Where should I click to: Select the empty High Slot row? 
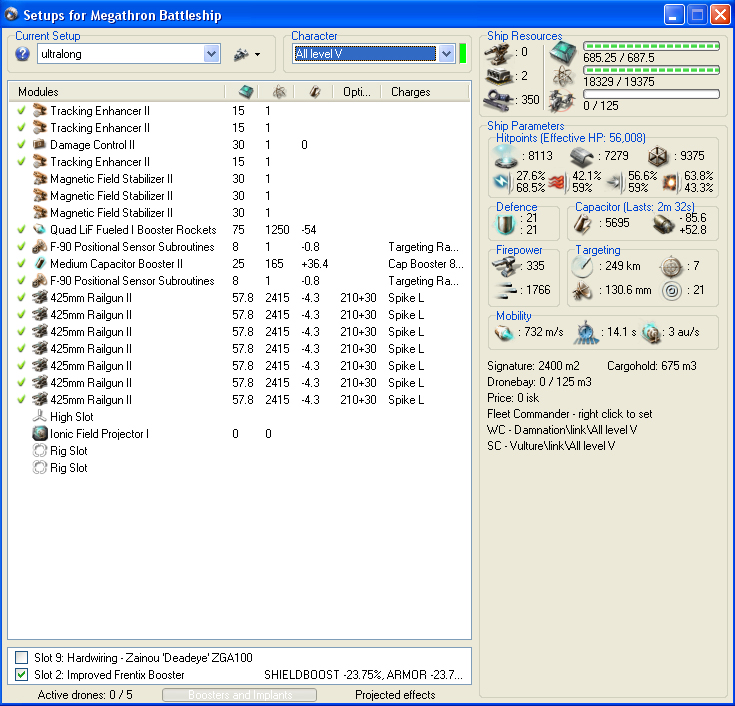tap(239, 417)
